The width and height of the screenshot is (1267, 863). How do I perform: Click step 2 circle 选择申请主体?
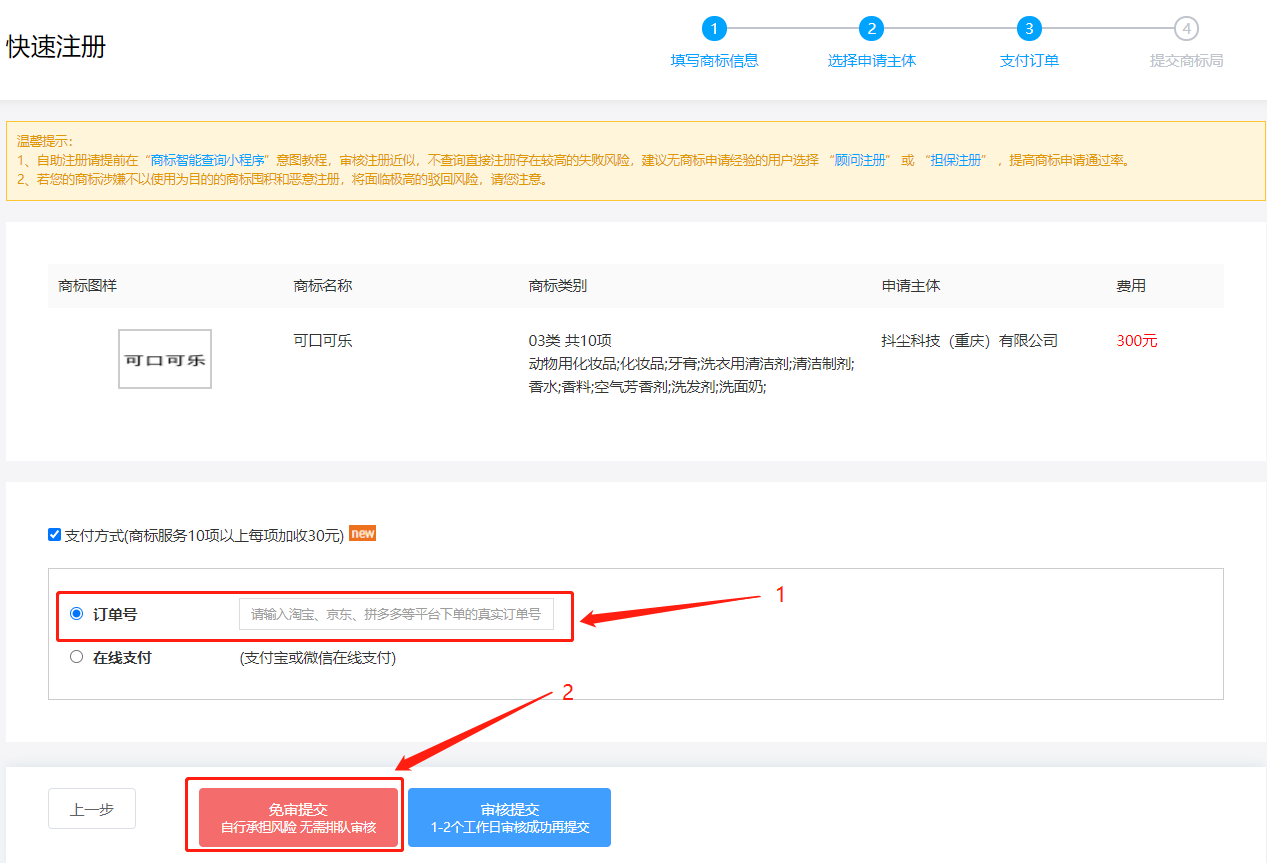[x=871, y=28]
